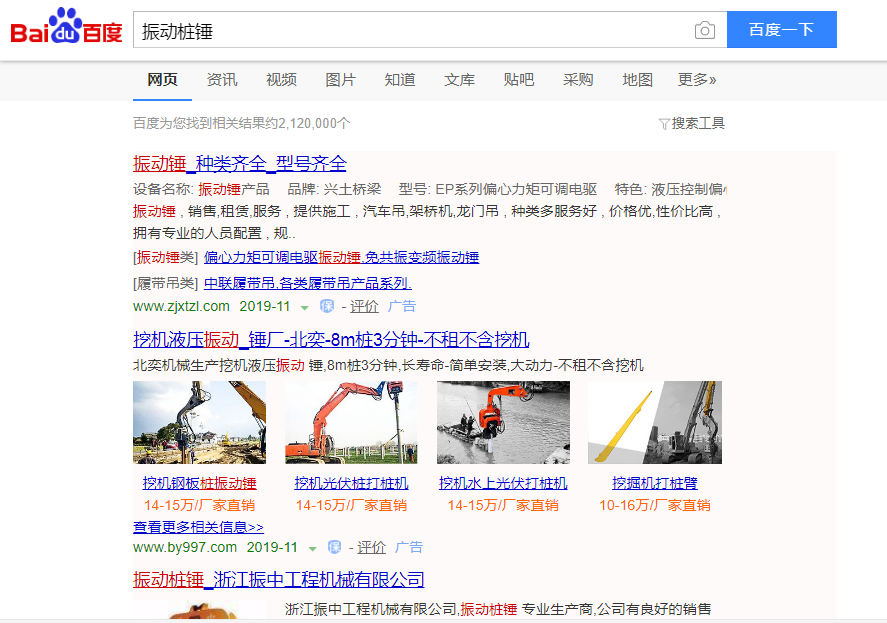The image size is (887, 623).
Task: Click price text 10-16万/厂家直销
Action: (x=655, y=505)
